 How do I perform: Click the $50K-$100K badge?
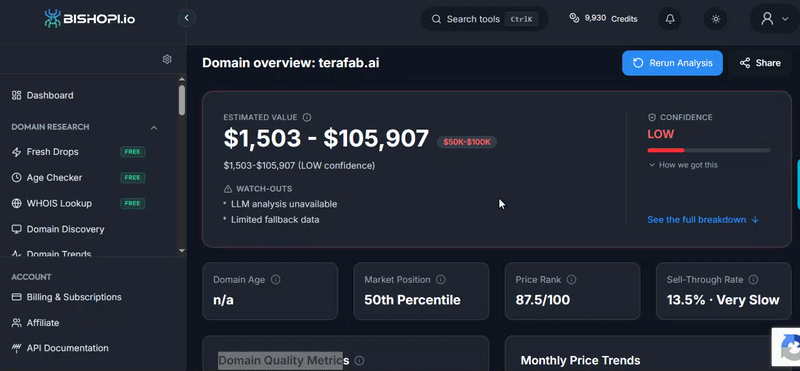point(467,142)
